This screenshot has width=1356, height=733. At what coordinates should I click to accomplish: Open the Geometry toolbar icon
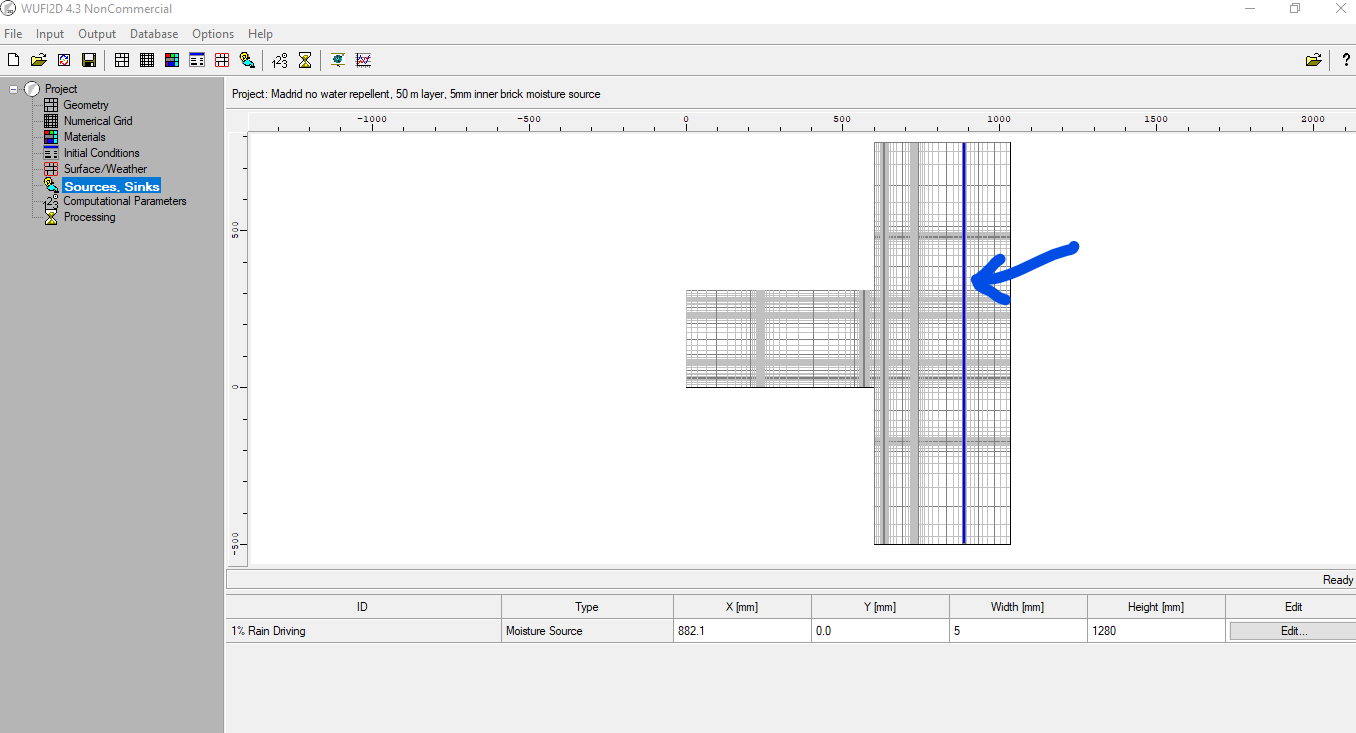coord(122,60)
